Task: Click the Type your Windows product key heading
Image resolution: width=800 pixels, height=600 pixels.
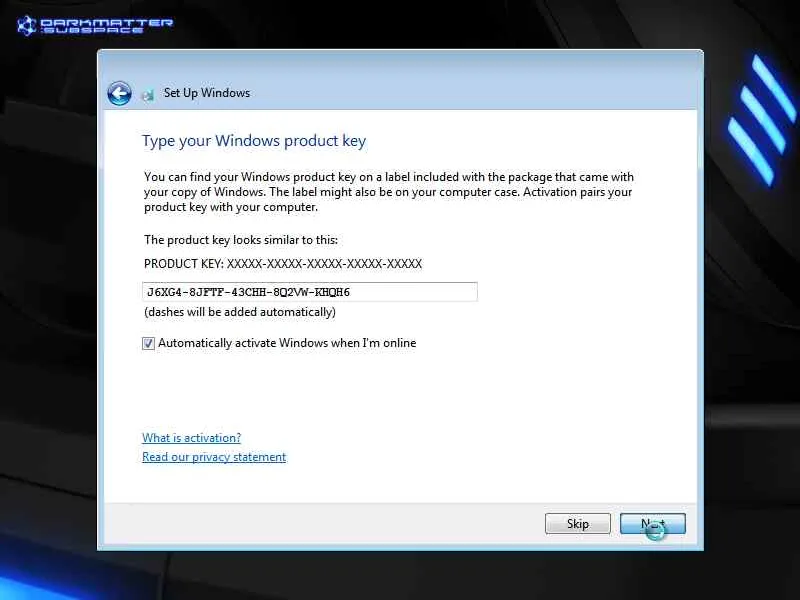Action: [x=254, y=141]
